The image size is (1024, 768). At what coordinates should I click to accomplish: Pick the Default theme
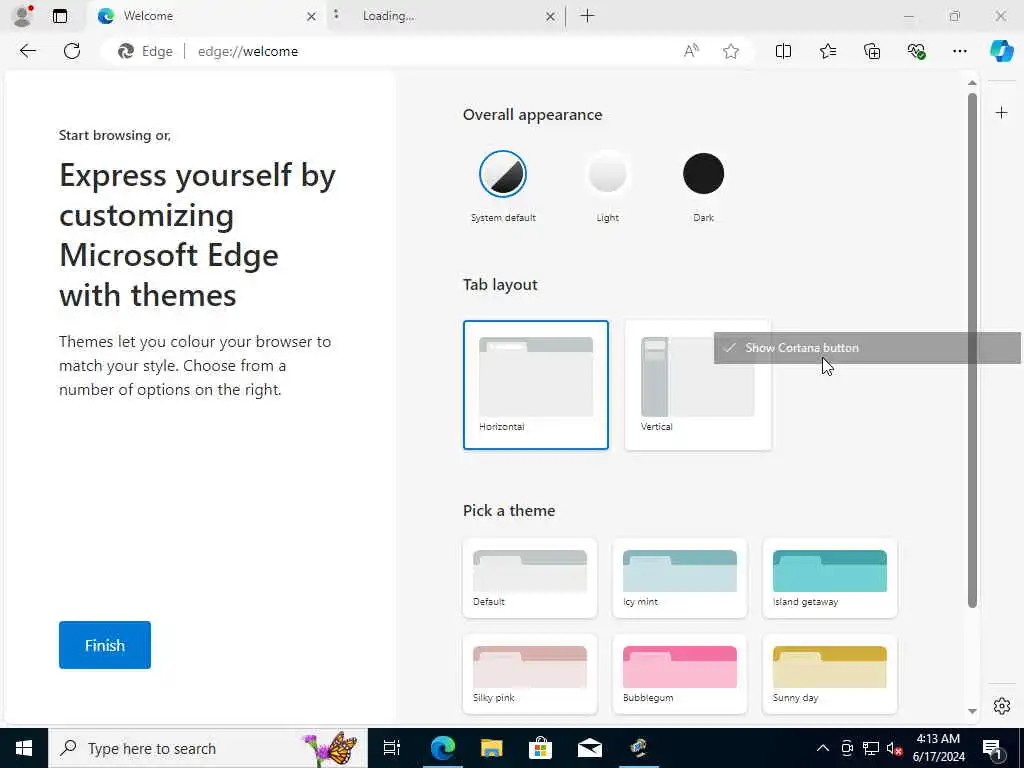coord(530,578)
